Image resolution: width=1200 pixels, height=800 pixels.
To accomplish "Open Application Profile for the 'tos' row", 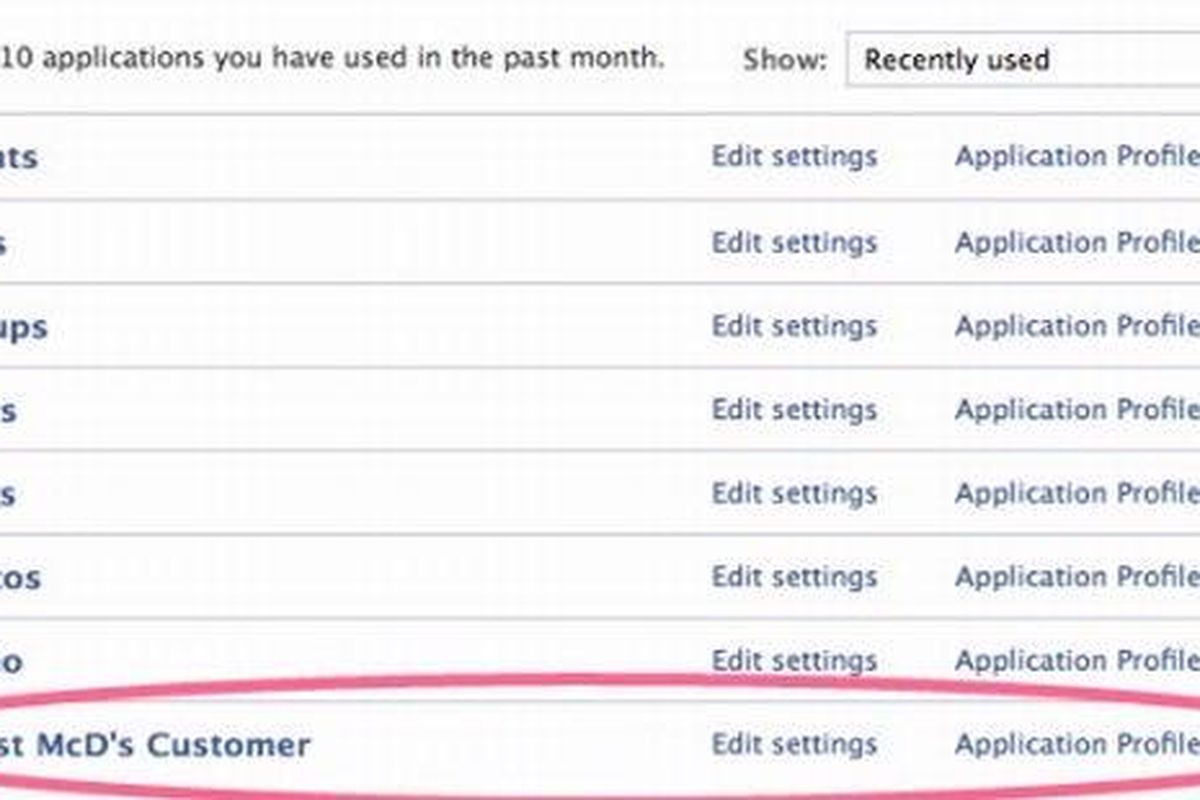I will click(x=1076, y=577).
